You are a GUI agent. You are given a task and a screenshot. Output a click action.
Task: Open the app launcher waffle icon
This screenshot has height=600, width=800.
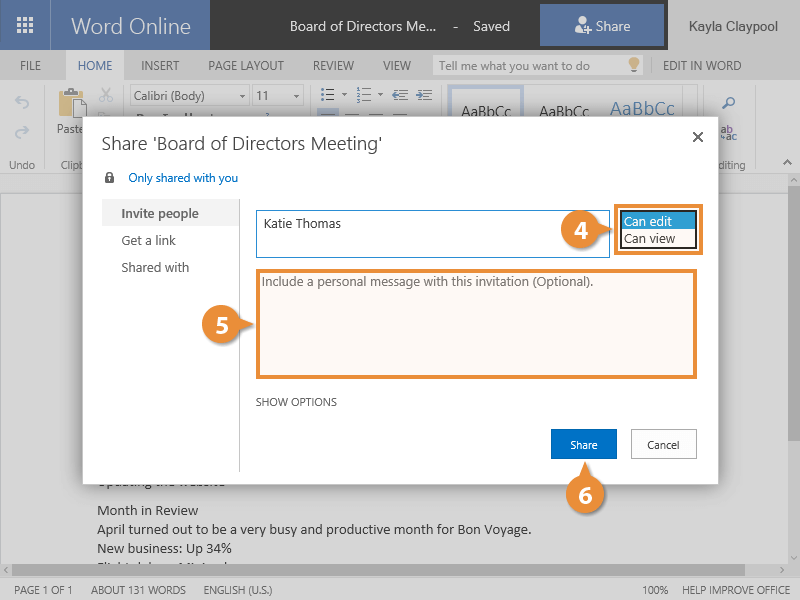click(25, 26)
